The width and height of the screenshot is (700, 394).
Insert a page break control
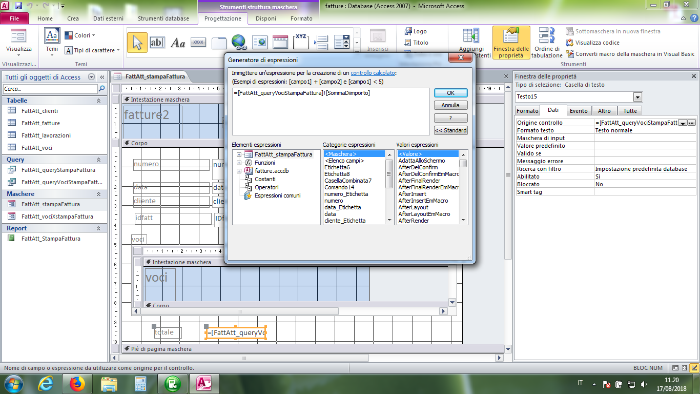click(321, 43)
